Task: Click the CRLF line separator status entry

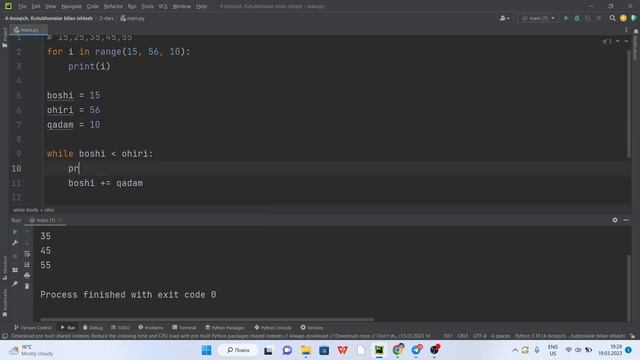Action: pyautogui.click(x=462, y=336)
